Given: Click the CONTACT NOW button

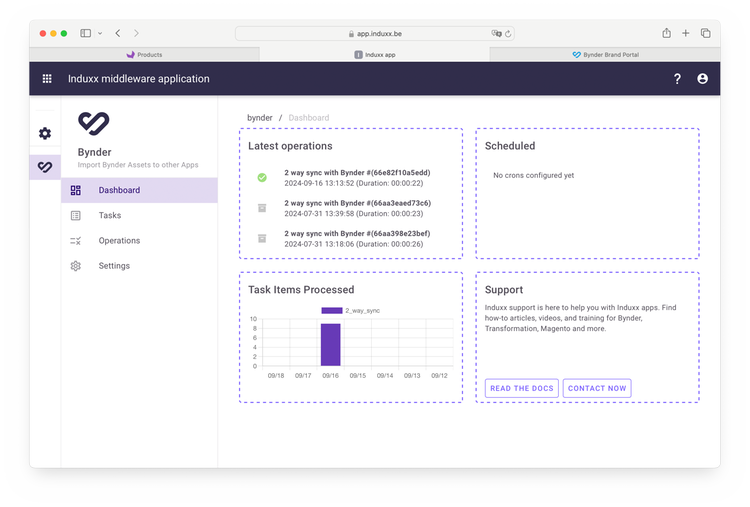Looking at the screenshot, I should pyautogui.click(x=597, y=388).
